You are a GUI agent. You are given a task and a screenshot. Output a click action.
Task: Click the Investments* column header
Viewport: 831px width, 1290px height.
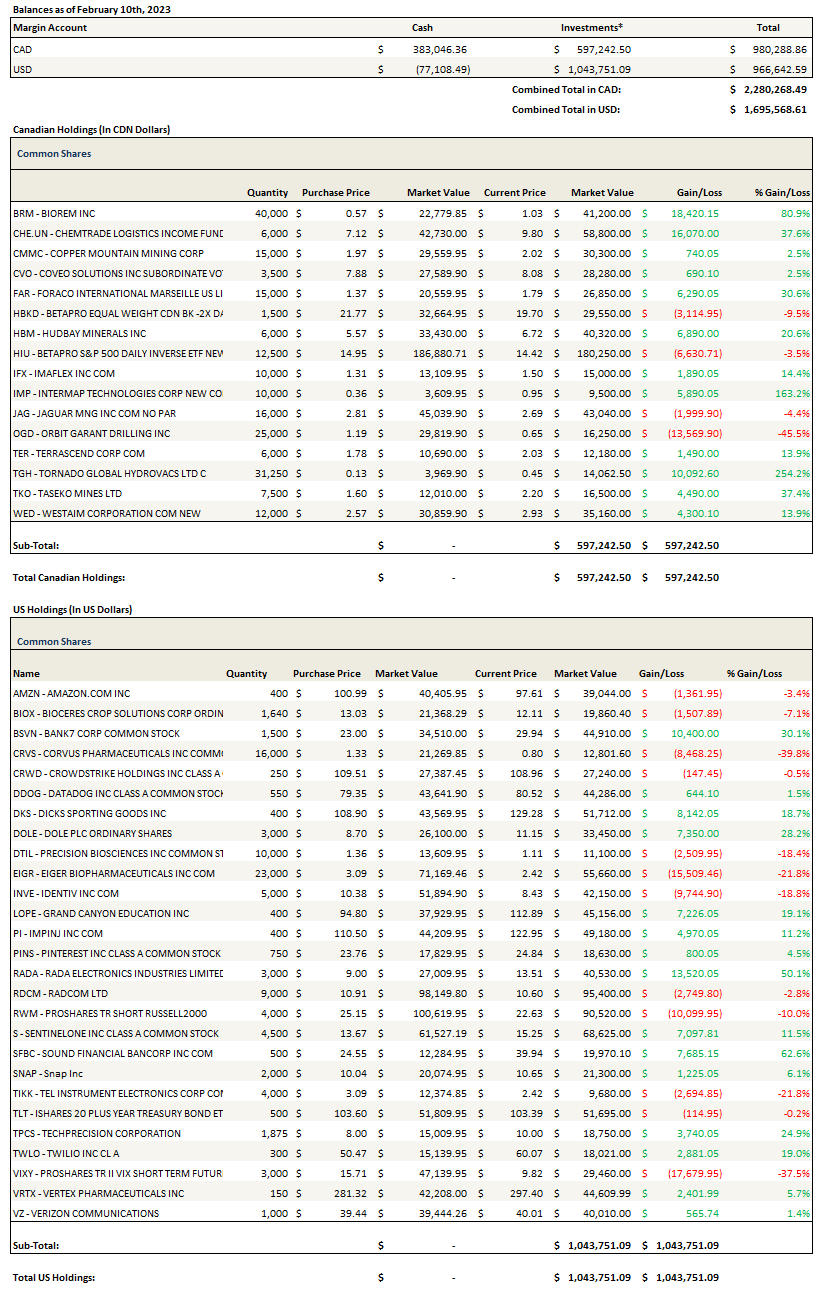pos(592,28)
